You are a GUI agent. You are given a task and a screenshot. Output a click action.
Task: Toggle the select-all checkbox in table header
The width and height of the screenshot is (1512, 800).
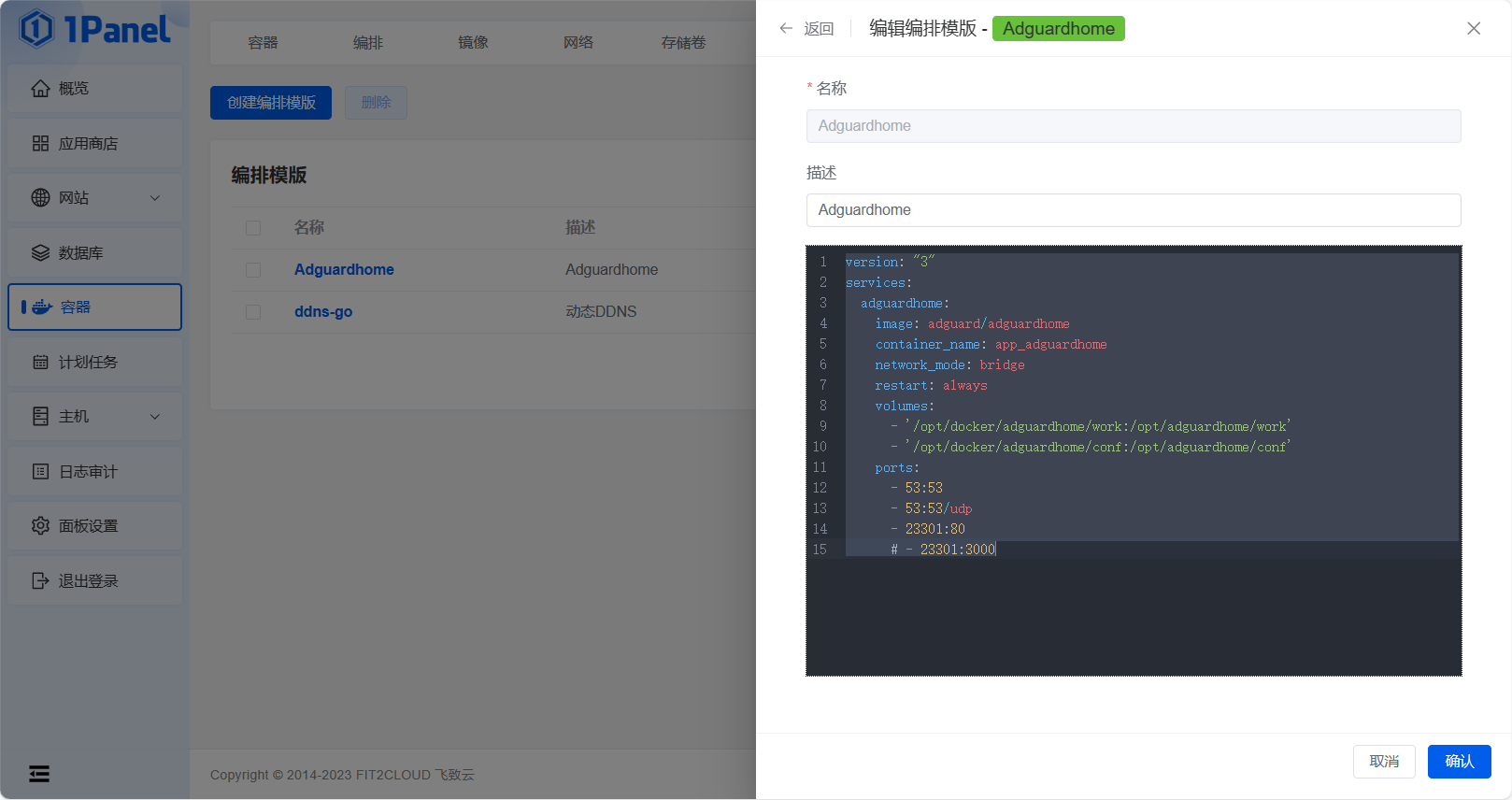click(253, 228)
